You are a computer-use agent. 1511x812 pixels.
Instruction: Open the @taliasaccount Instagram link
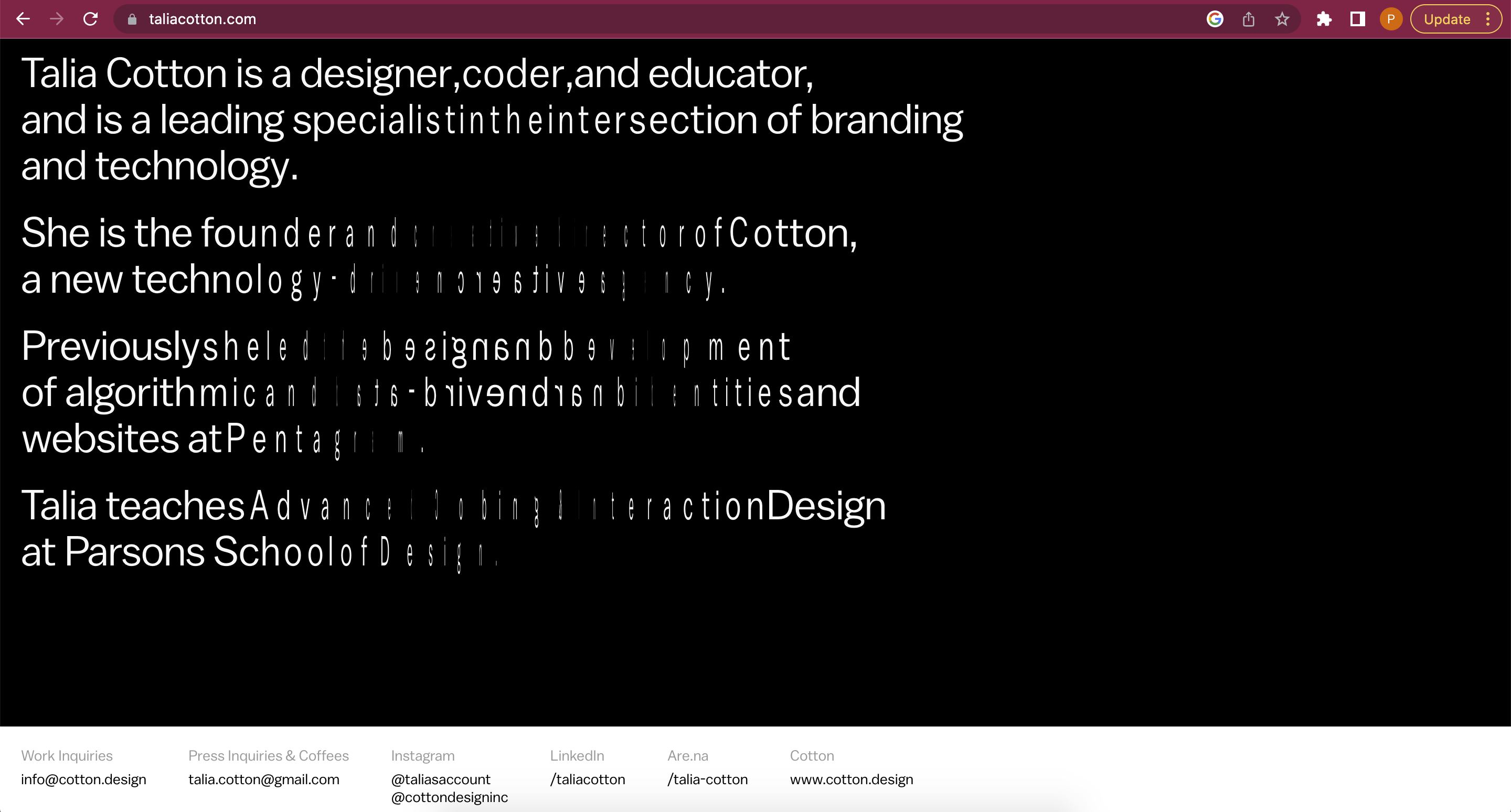point(441,779)
